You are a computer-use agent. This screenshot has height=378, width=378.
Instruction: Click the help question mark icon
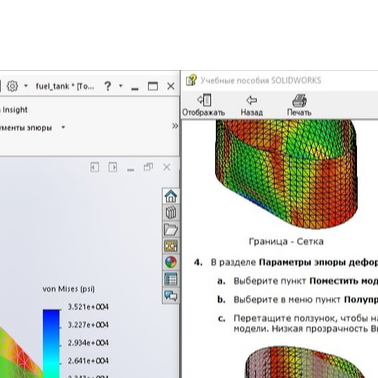pos(107,86)
